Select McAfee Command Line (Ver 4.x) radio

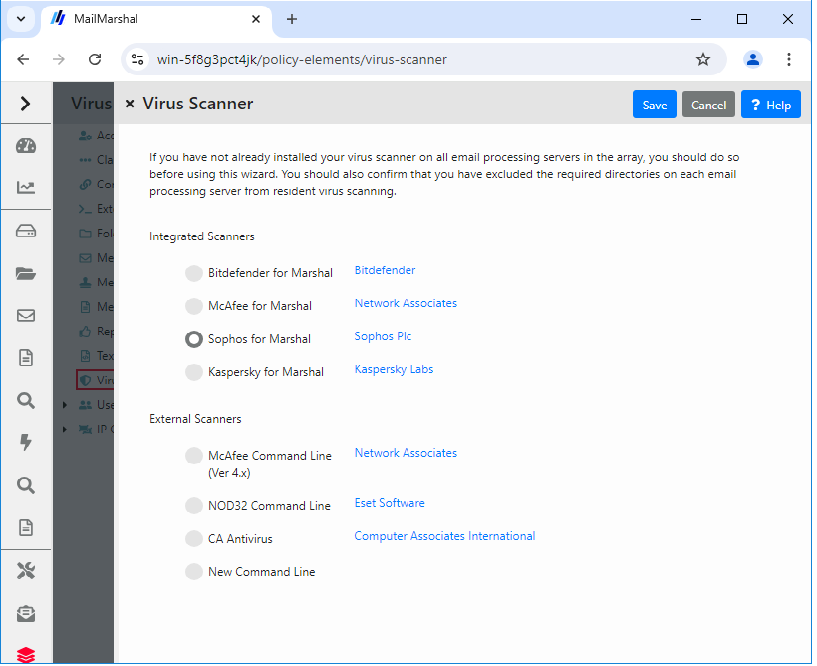point(194,456)
